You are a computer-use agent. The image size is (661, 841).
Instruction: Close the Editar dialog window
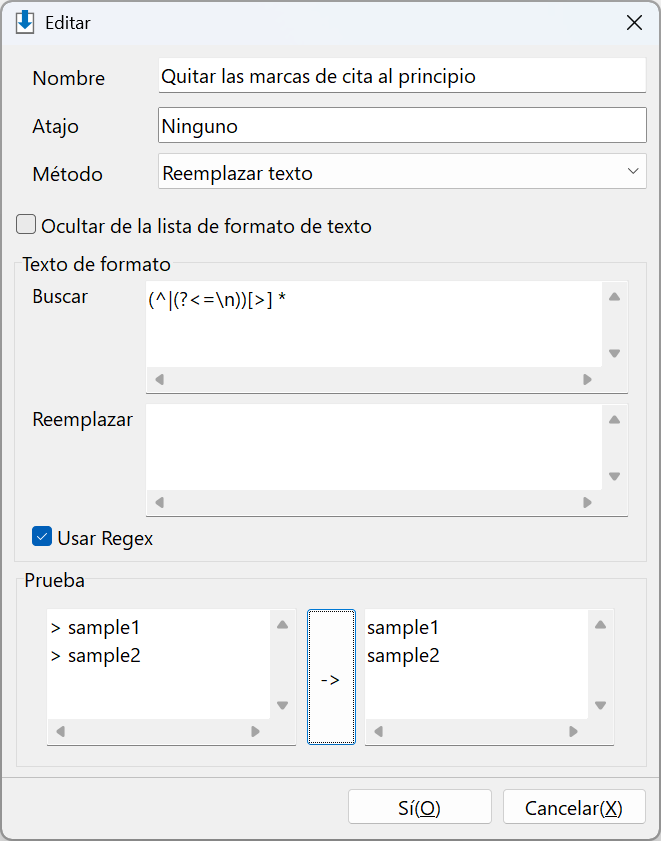coord(634,23)
